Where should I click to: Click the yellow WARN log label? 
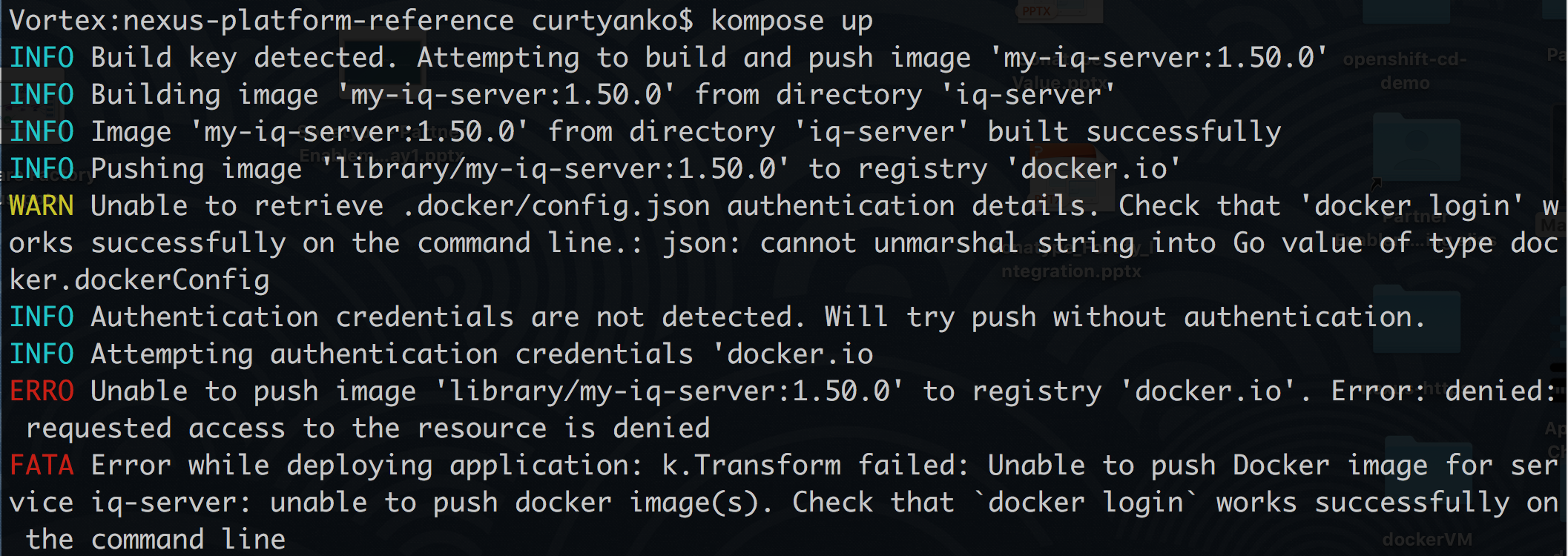42,206
